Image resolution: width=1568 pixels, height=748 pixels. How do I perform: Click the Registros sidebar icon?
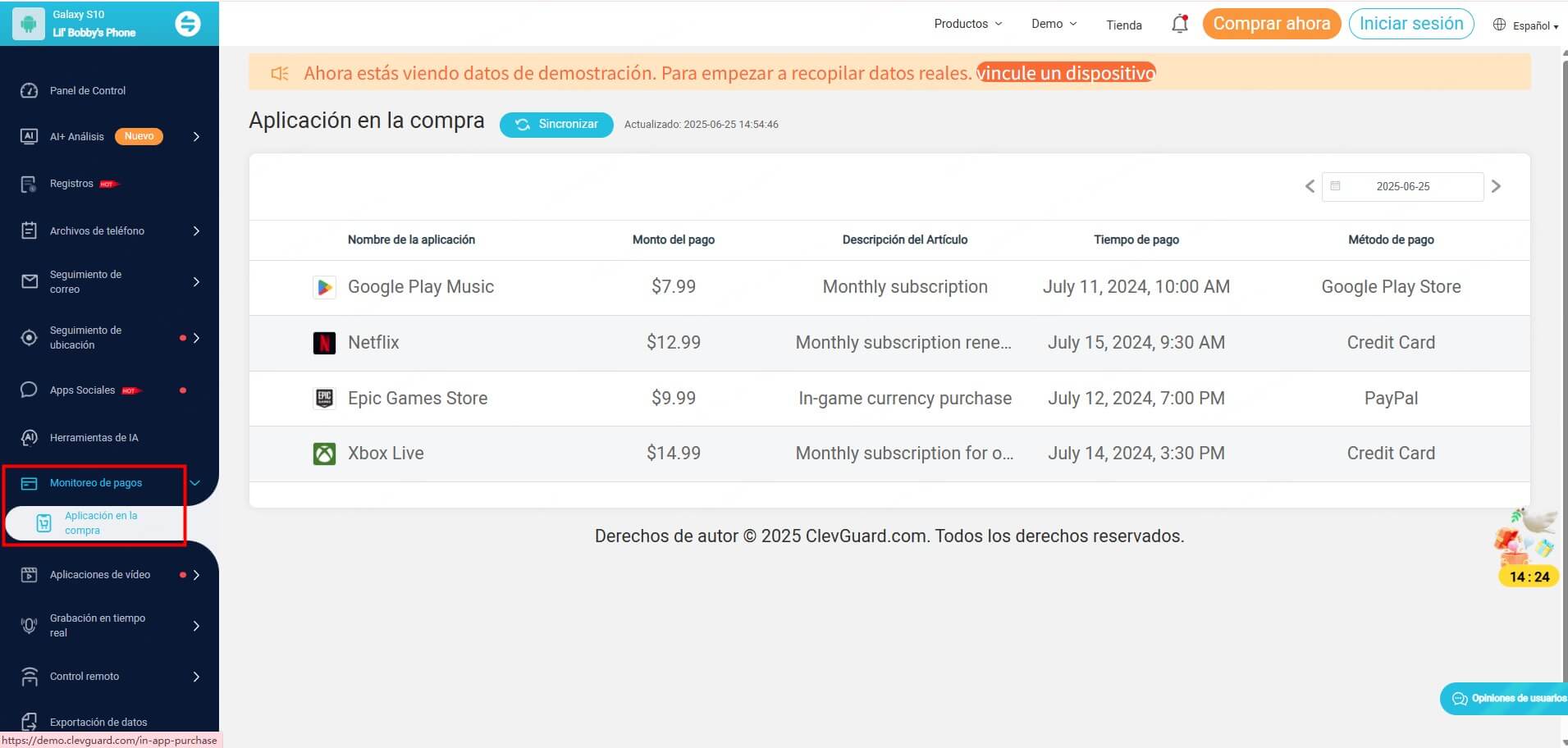click(x=29, y=184)
